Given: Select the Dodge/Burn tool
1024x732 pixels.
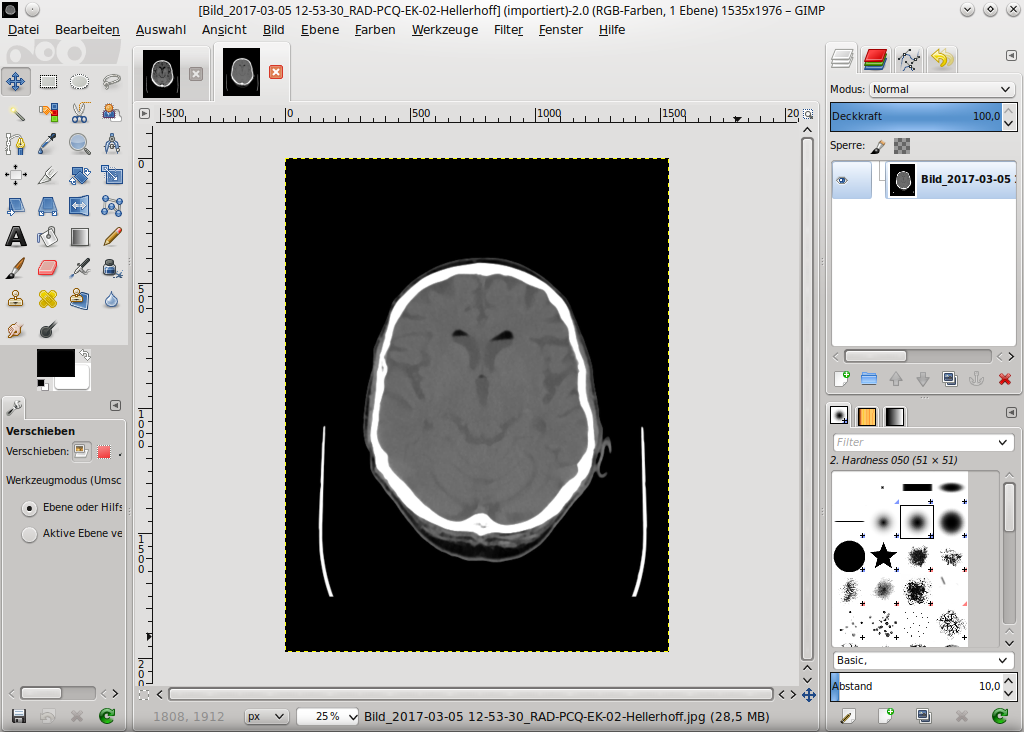Looking at the screenshot, I should (x=48, y=330).
